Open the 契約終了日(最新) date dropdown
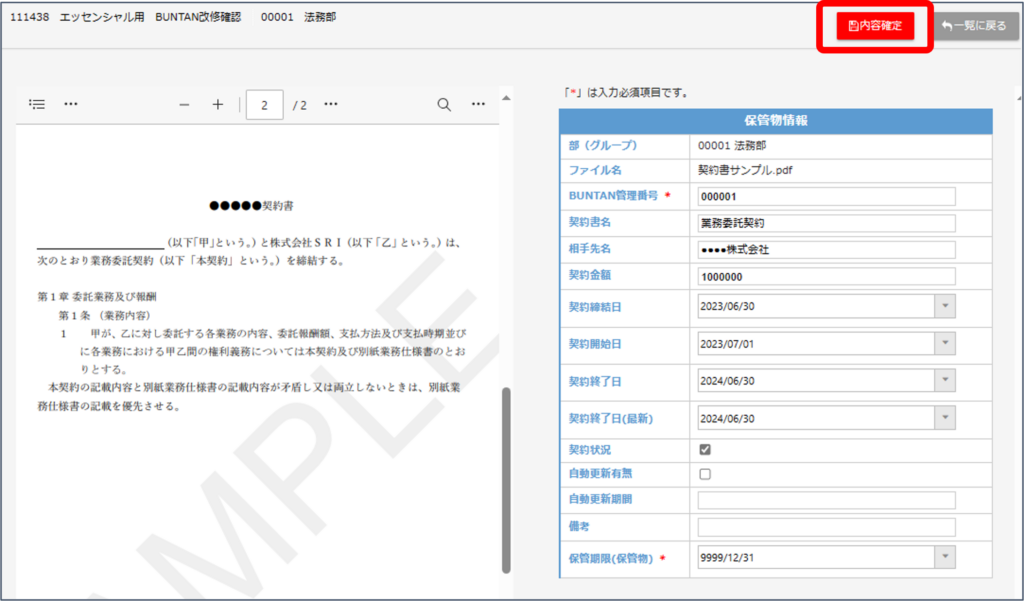The height and width of the screenshot is (601, 1024). pyautogui.click(x=944, y=418)
